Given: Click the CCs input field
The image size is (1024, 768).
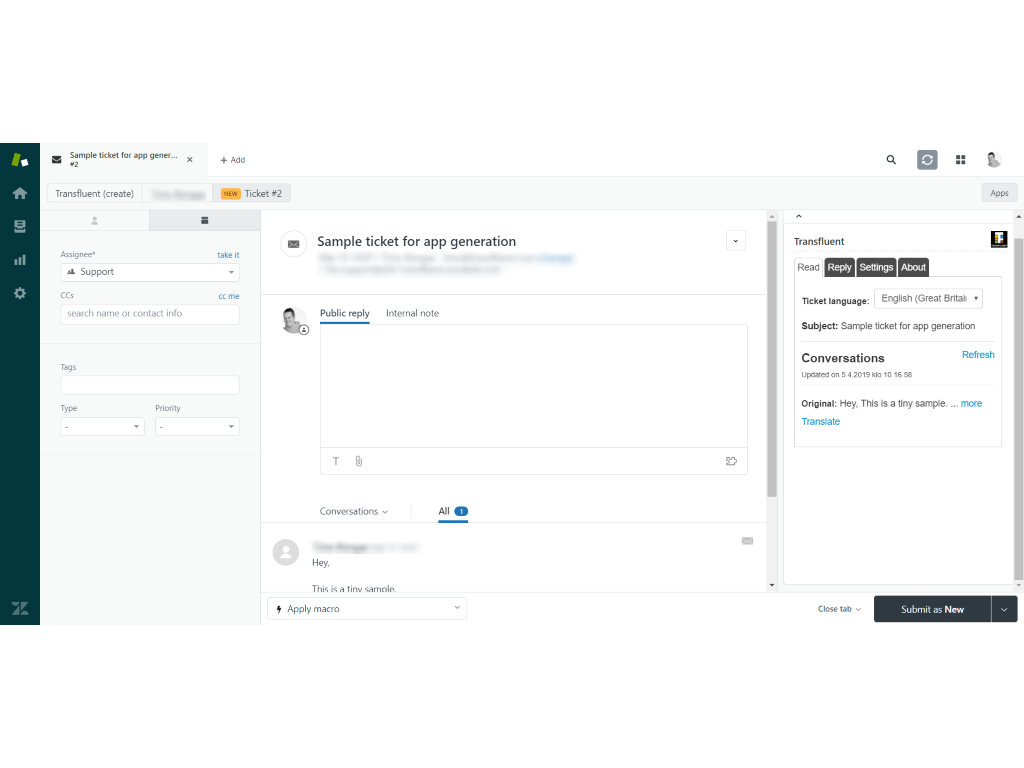Looking at the screenshot, I should point(150,314).
